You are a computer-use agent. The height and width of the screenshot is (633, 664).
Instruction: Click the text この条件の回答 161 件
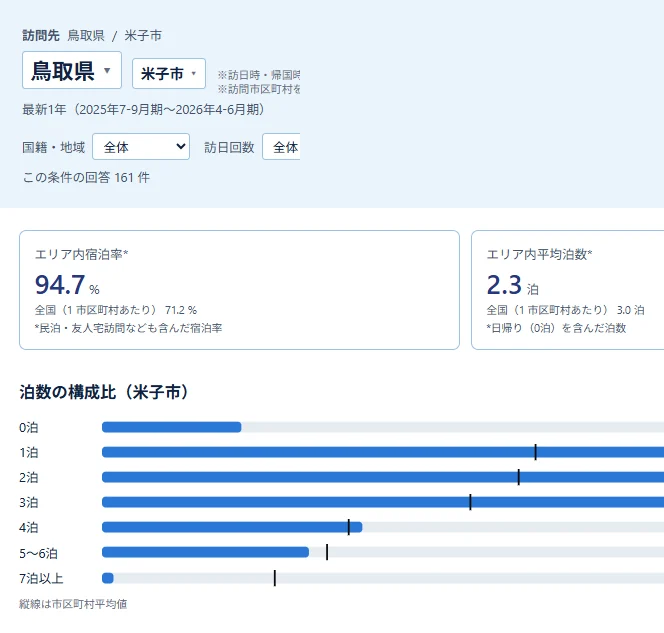pos(86,177)
